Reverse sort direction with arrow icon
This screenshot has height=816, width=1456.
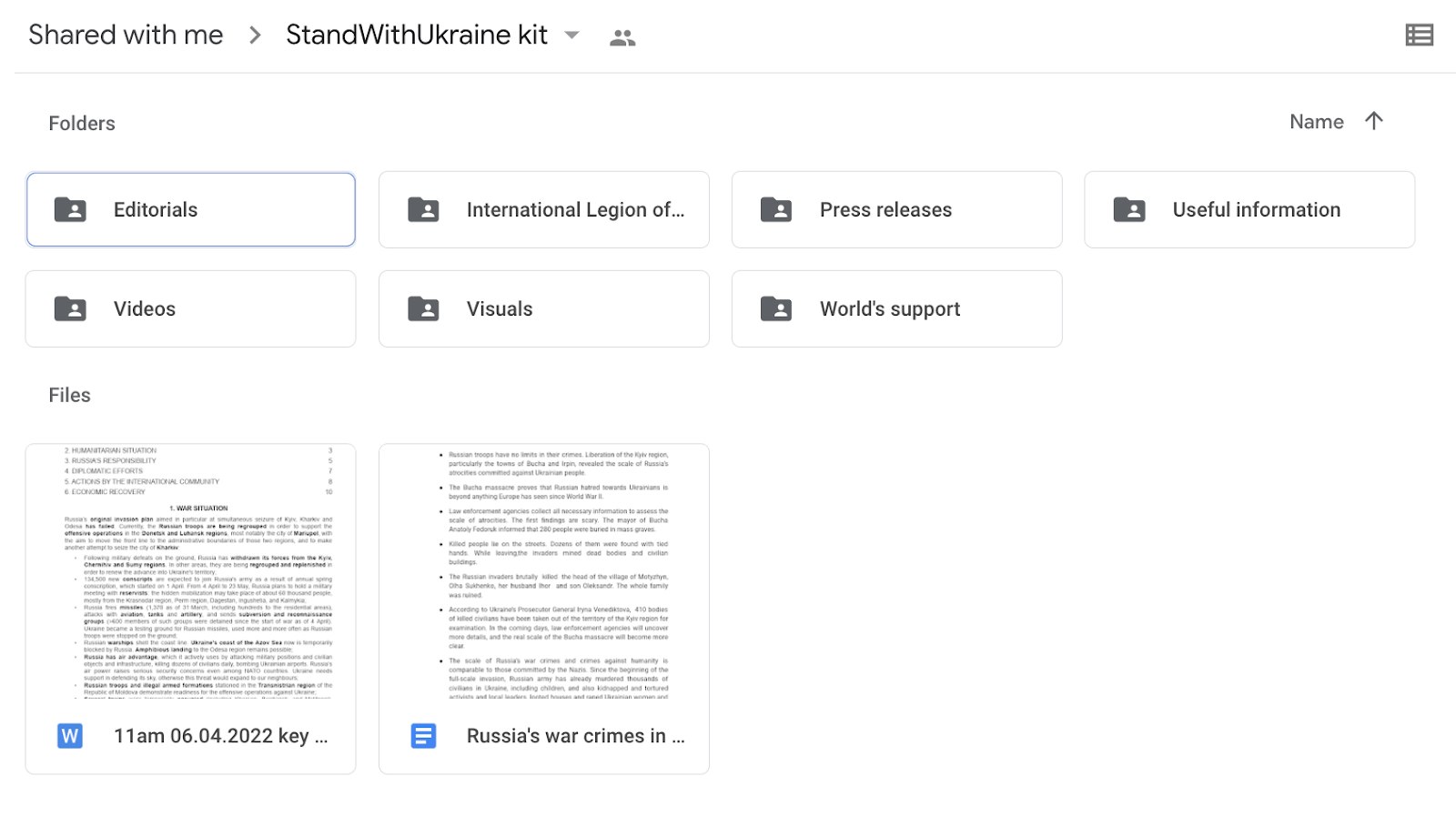[1374, 121]
